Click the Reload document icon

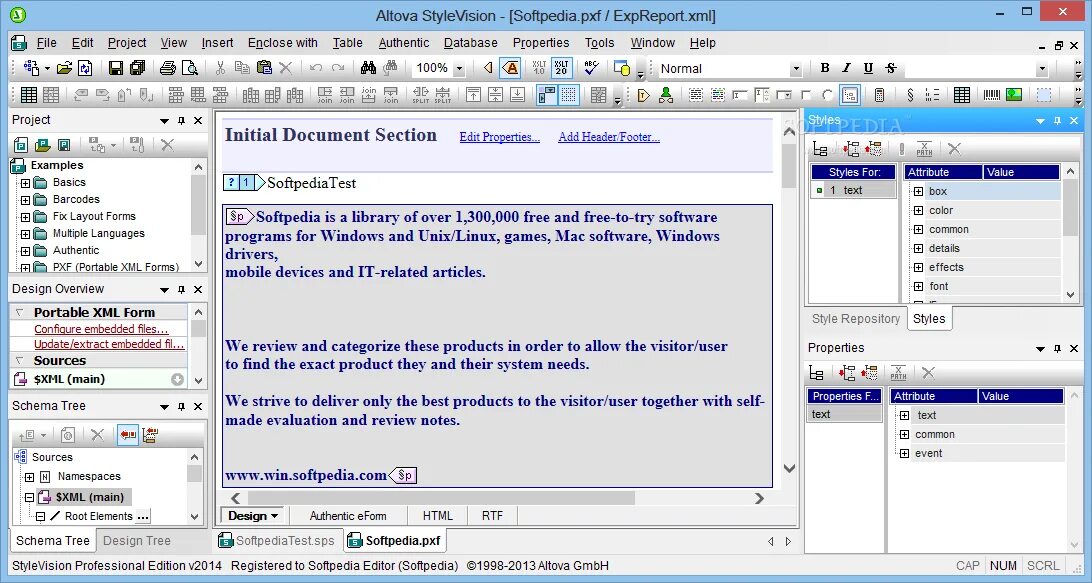(x=85, y=68)
